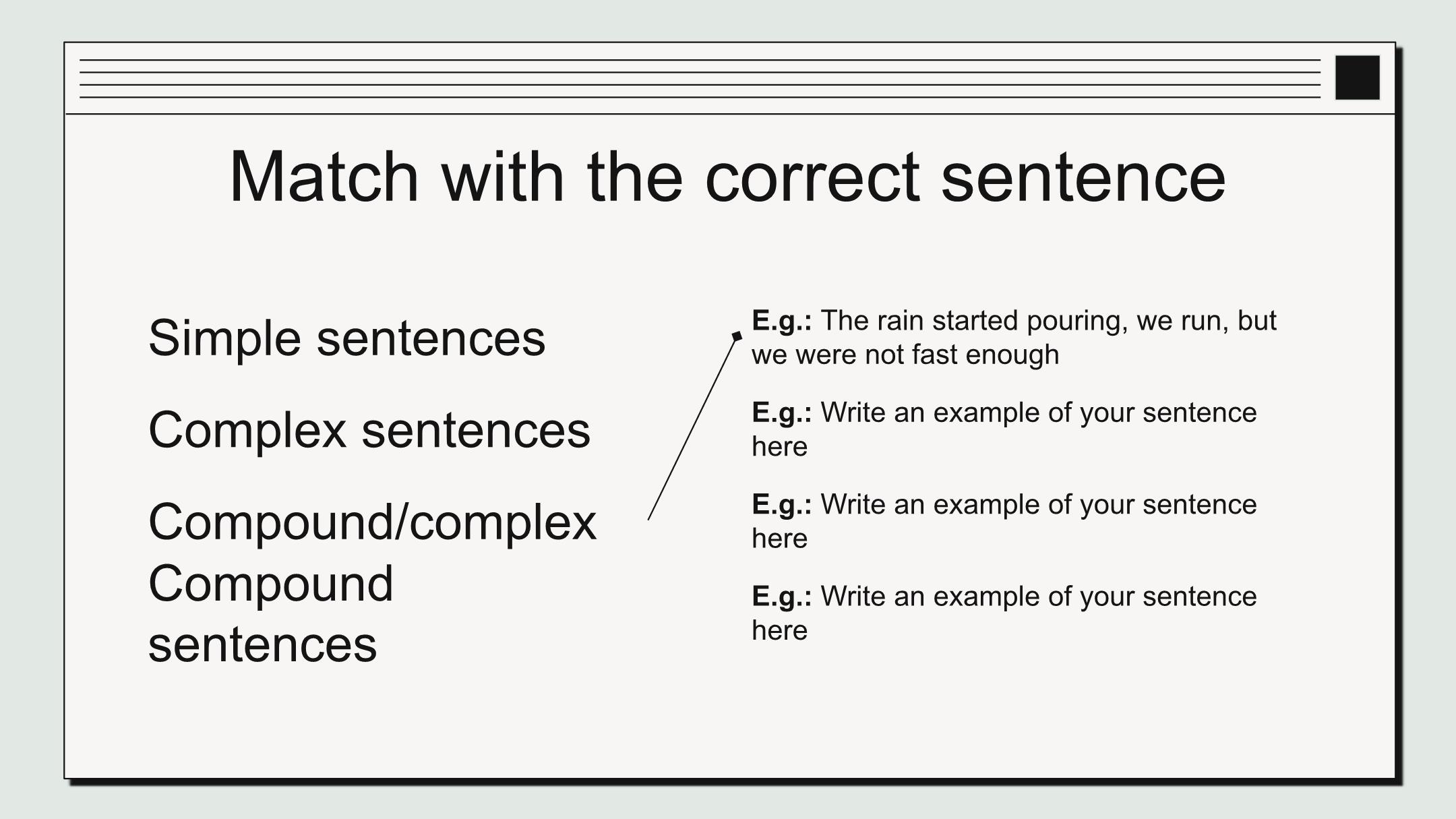Click the arrowhead end of the connector line

pyautogui.click(x=737, y=336)
